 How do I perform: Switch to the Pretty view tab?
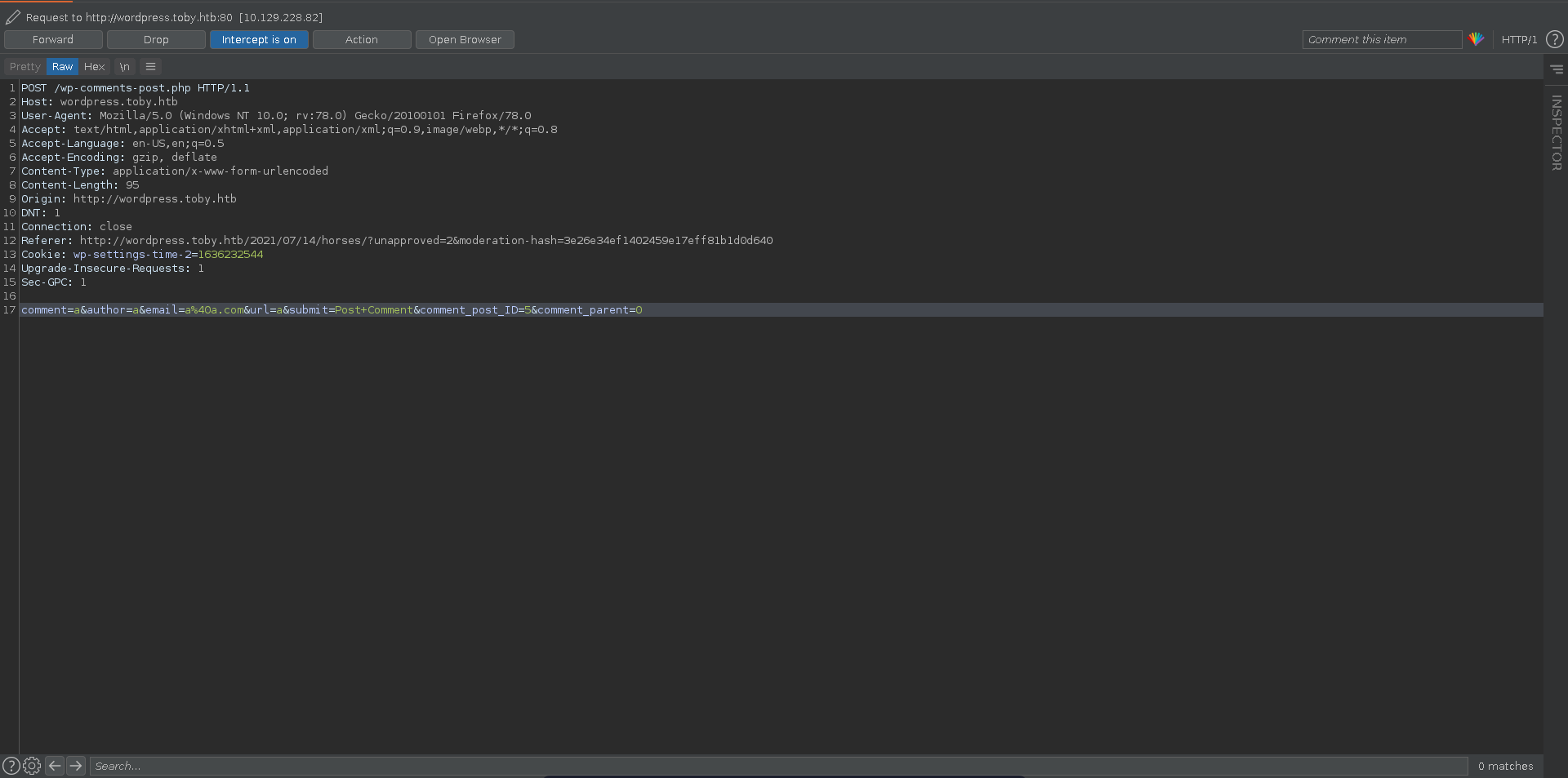24,67
